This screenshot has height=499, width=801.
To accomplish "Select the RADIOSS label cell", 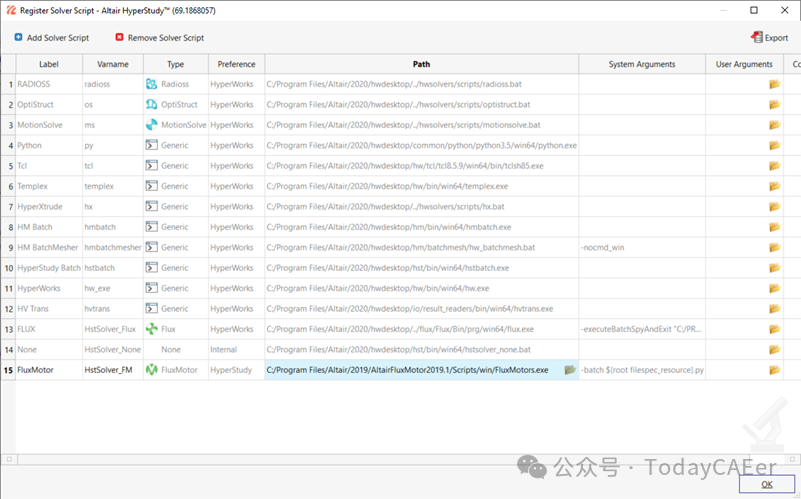I will click(x=49, y=84).
